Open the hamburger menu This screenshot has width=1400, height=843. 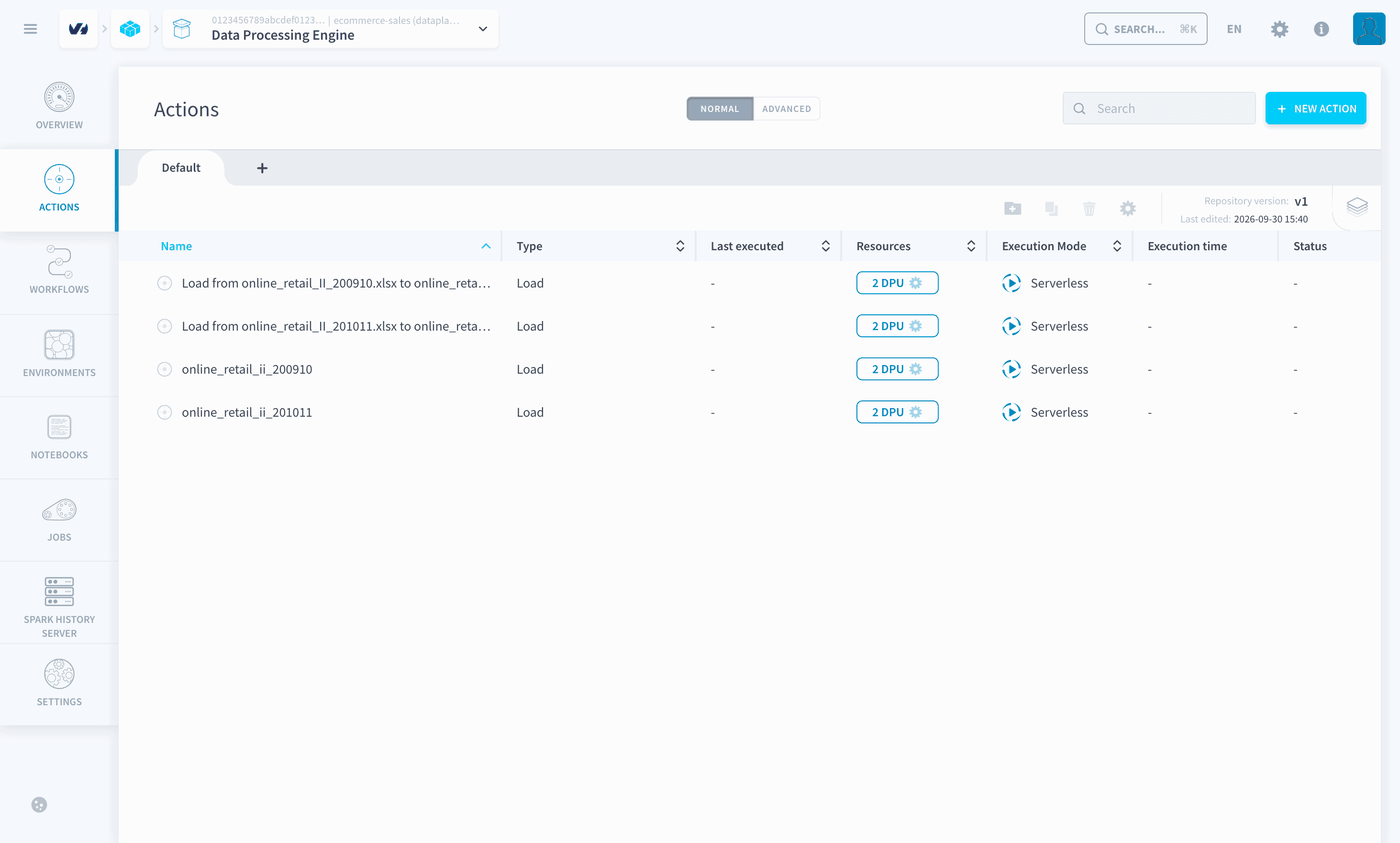tap(30, 29)
